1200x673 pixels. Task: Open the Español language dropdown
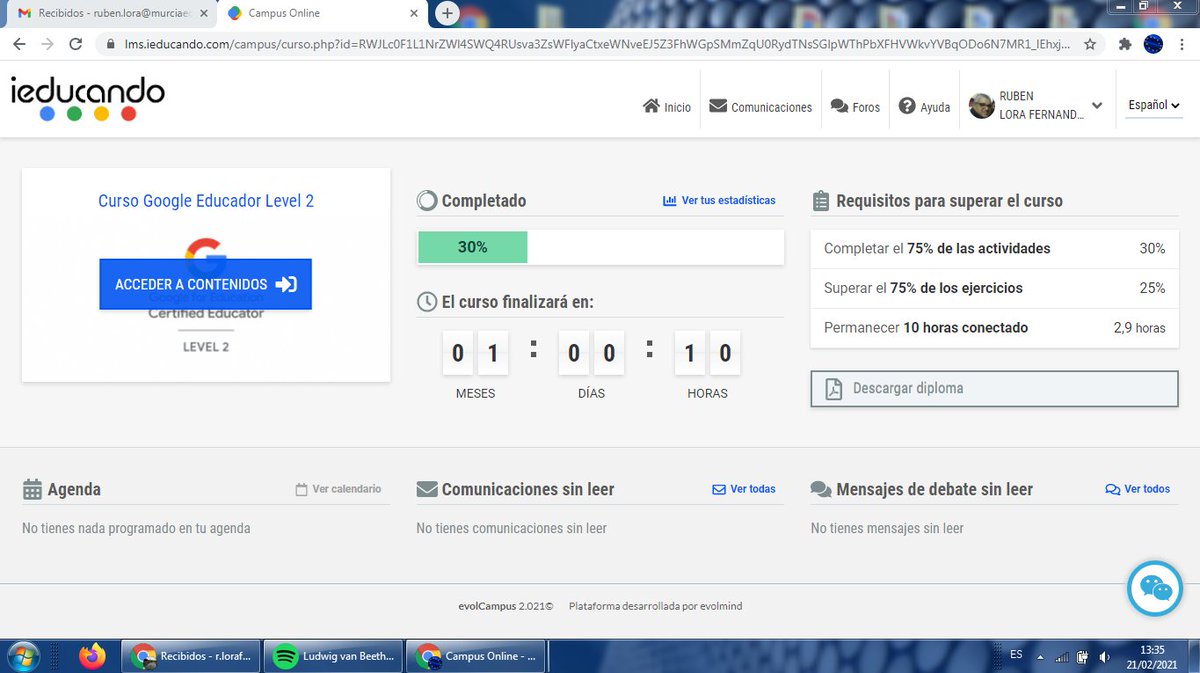[x=1154, y=105]
